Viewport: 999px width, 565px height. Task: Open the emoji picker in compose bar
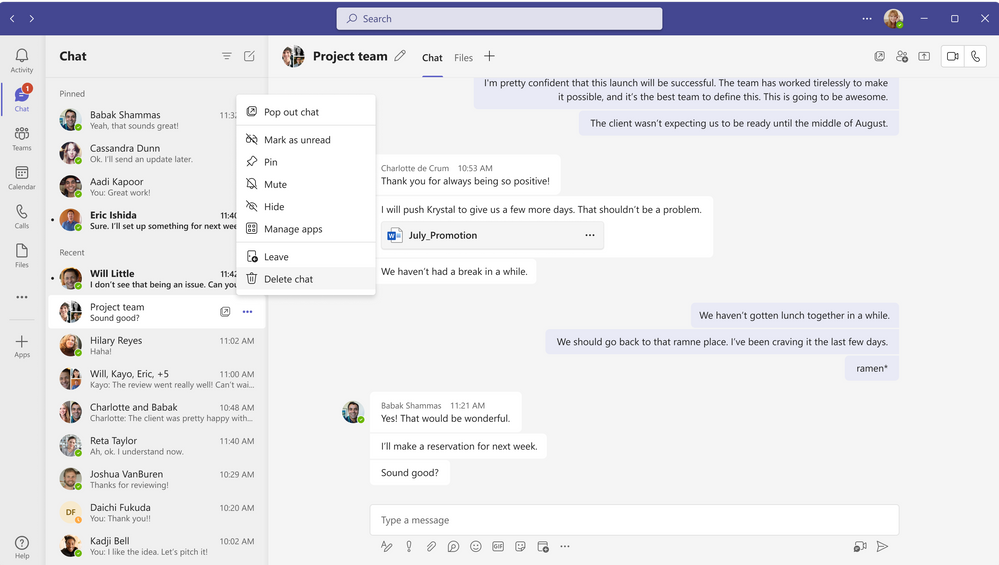click(475, 547)
